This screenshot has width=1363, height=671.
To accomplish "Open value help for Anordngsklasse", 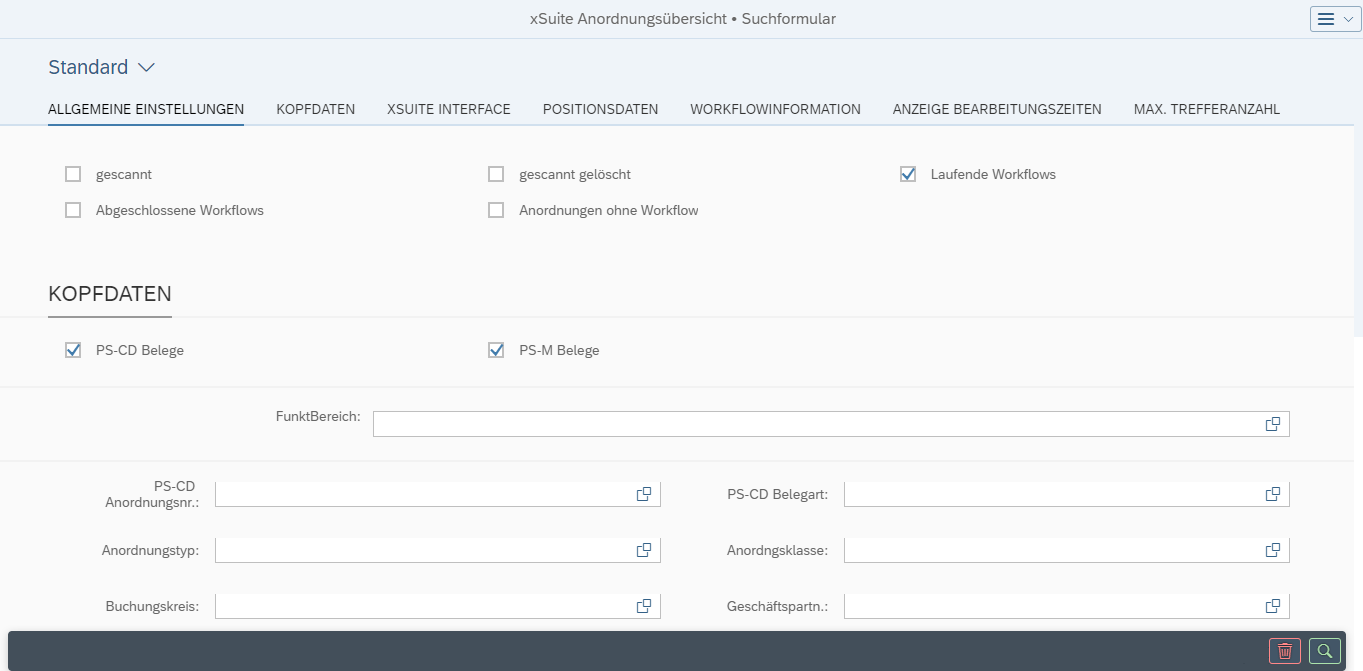I will [x=1272, y=549].
